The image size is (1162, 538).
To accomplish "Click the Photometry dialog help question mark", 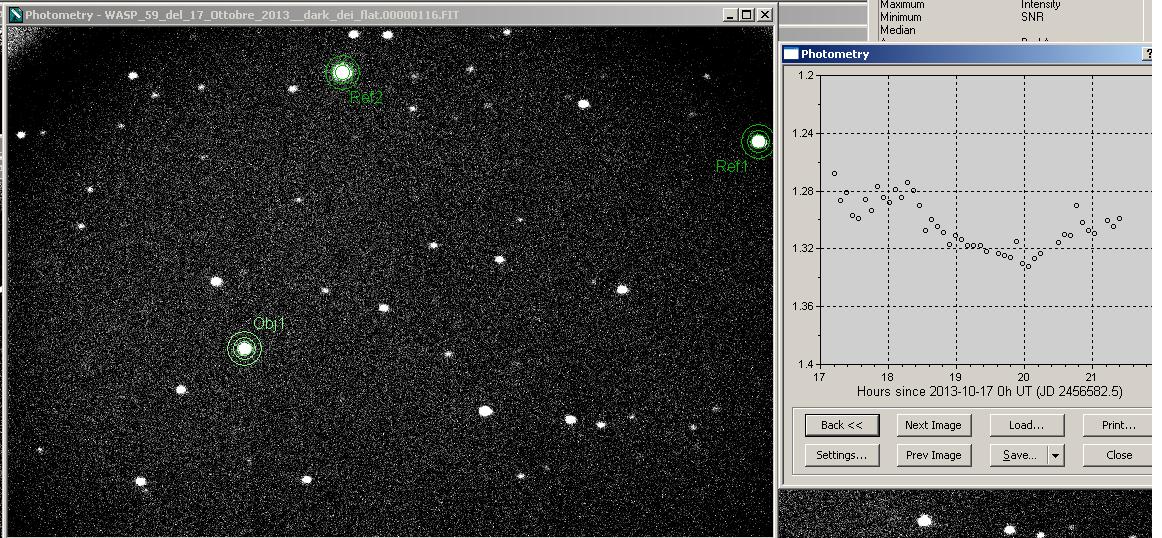I will pyautogui.click(x=1147, y=54).
